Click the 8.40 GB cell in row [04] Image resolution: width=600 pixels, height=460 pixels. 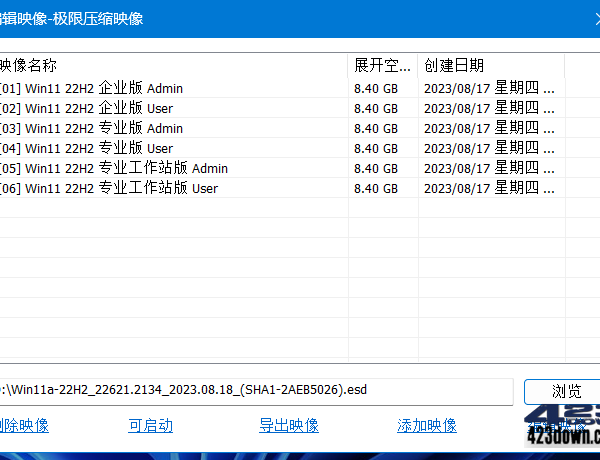377,148
